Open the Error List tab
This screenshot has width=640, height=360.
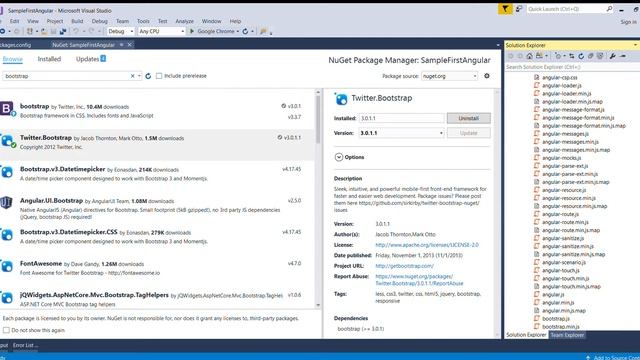25,345
